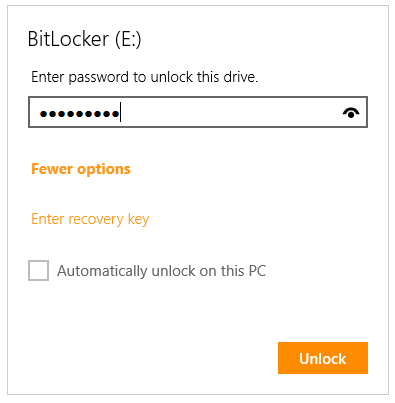Click the Unlock button
Screen dimensions: 395x403
click(x=323, y=358)
